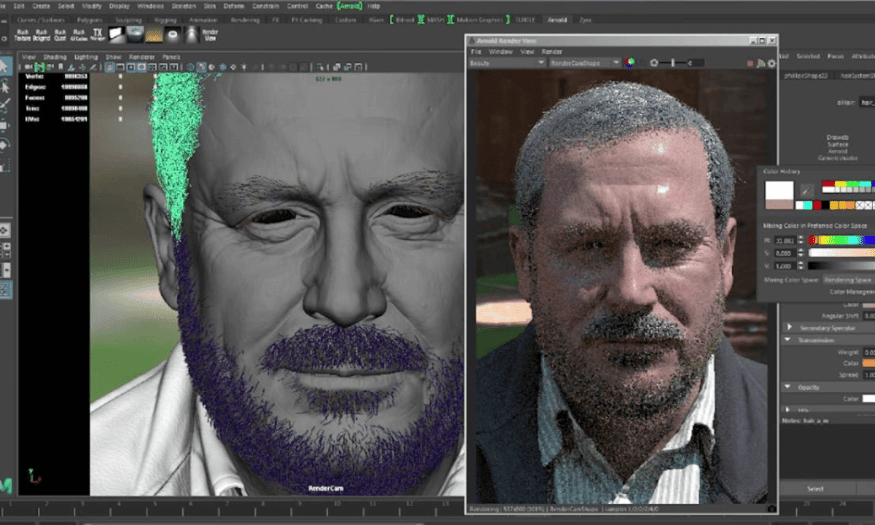
Task: Select the Paint Selection tool in toolbox
Action: 4,105
